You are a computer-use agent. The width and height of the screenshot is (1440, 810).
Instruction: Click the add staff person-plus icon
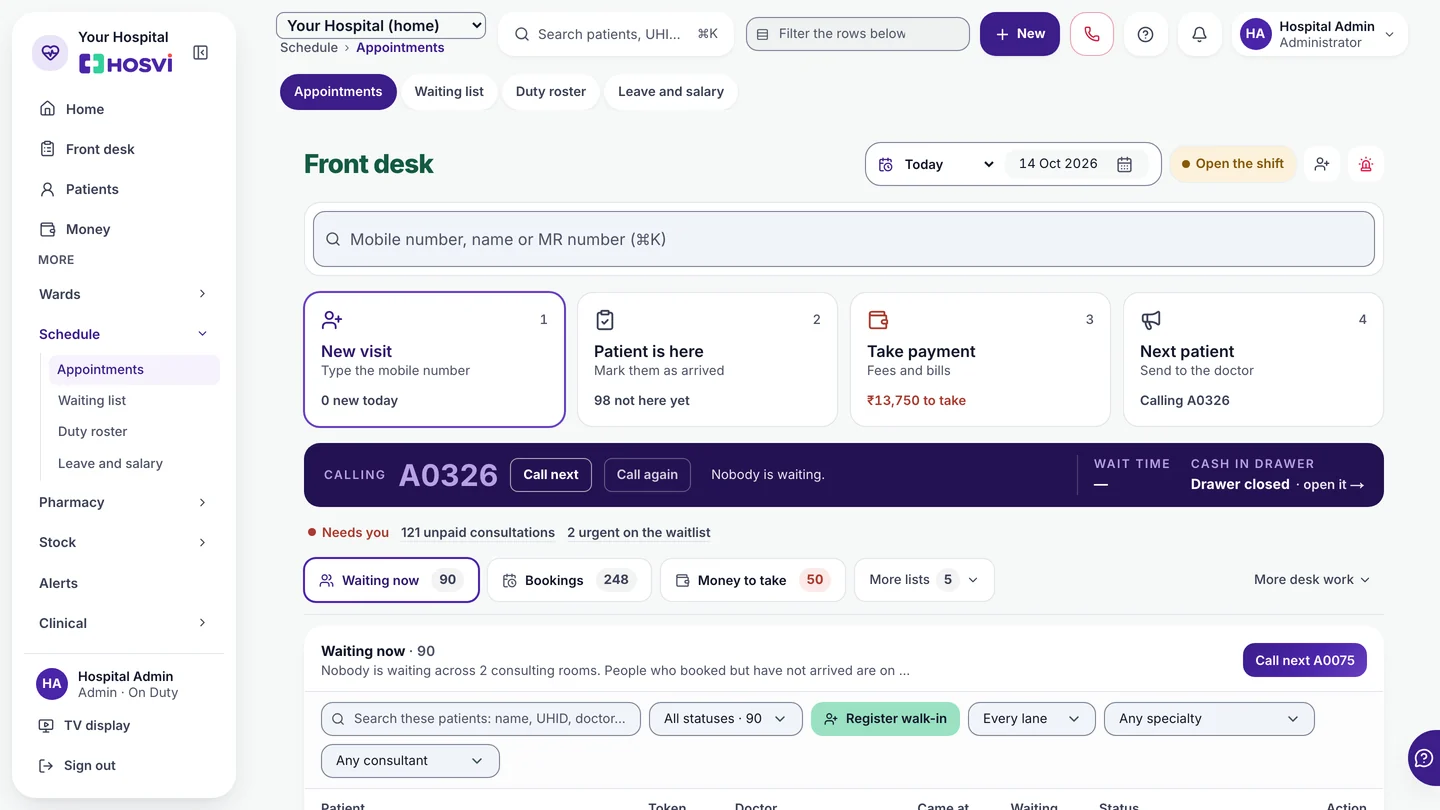click(x=1322, y=164)
